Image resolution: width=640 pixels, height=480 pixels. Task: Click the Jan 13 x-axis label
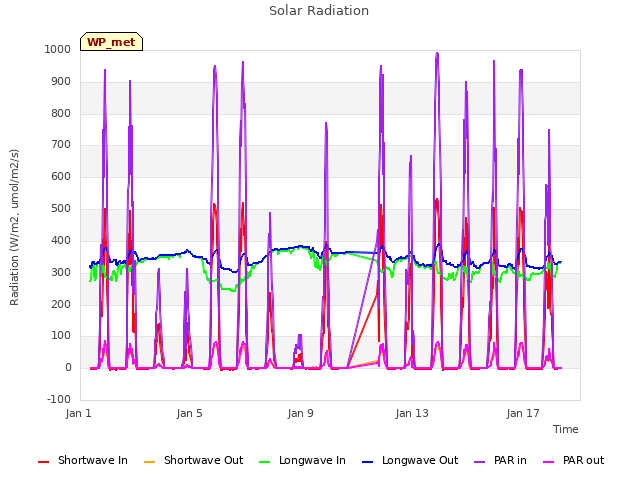(x=412, y=413)
